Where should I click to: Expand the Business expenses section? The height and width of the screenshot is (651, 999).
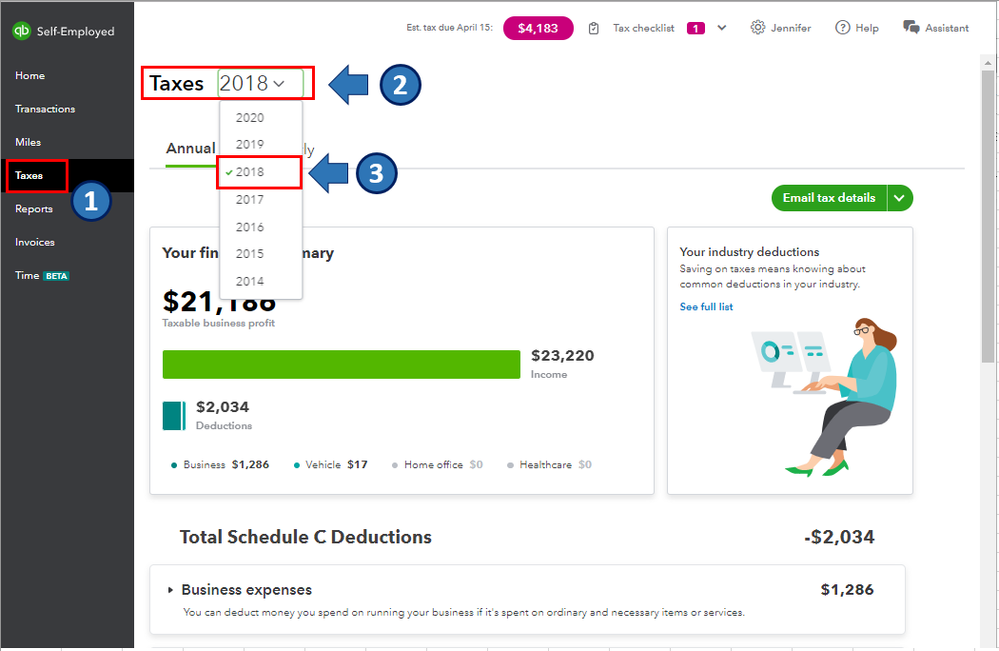click(x=170, y=590)
